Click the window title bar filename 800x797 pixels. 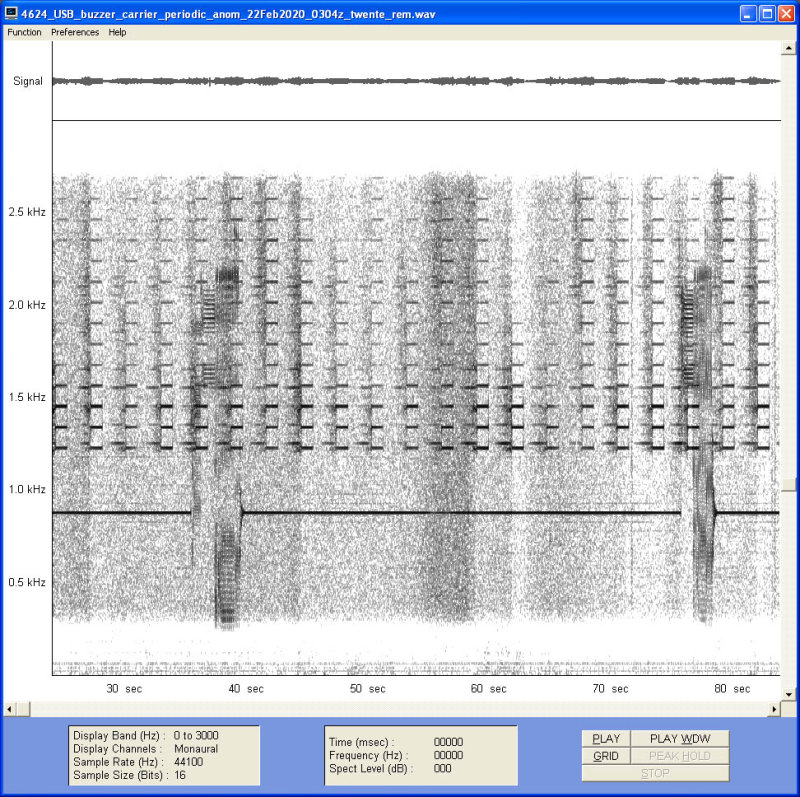228,14
